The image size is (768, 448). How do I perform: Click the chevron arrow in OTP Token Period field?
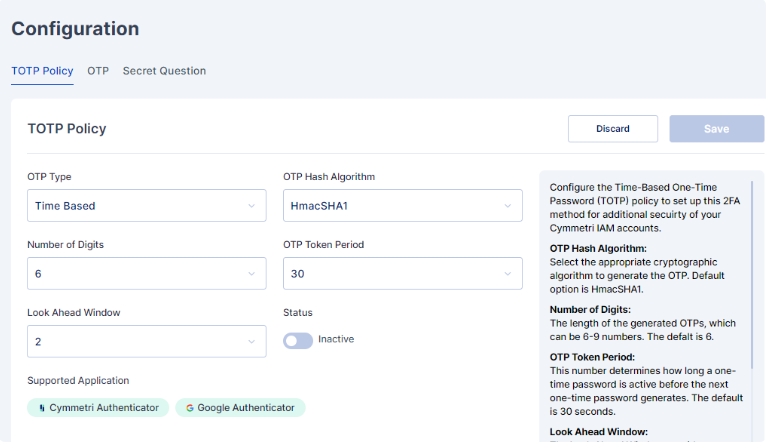coord(507,274)
